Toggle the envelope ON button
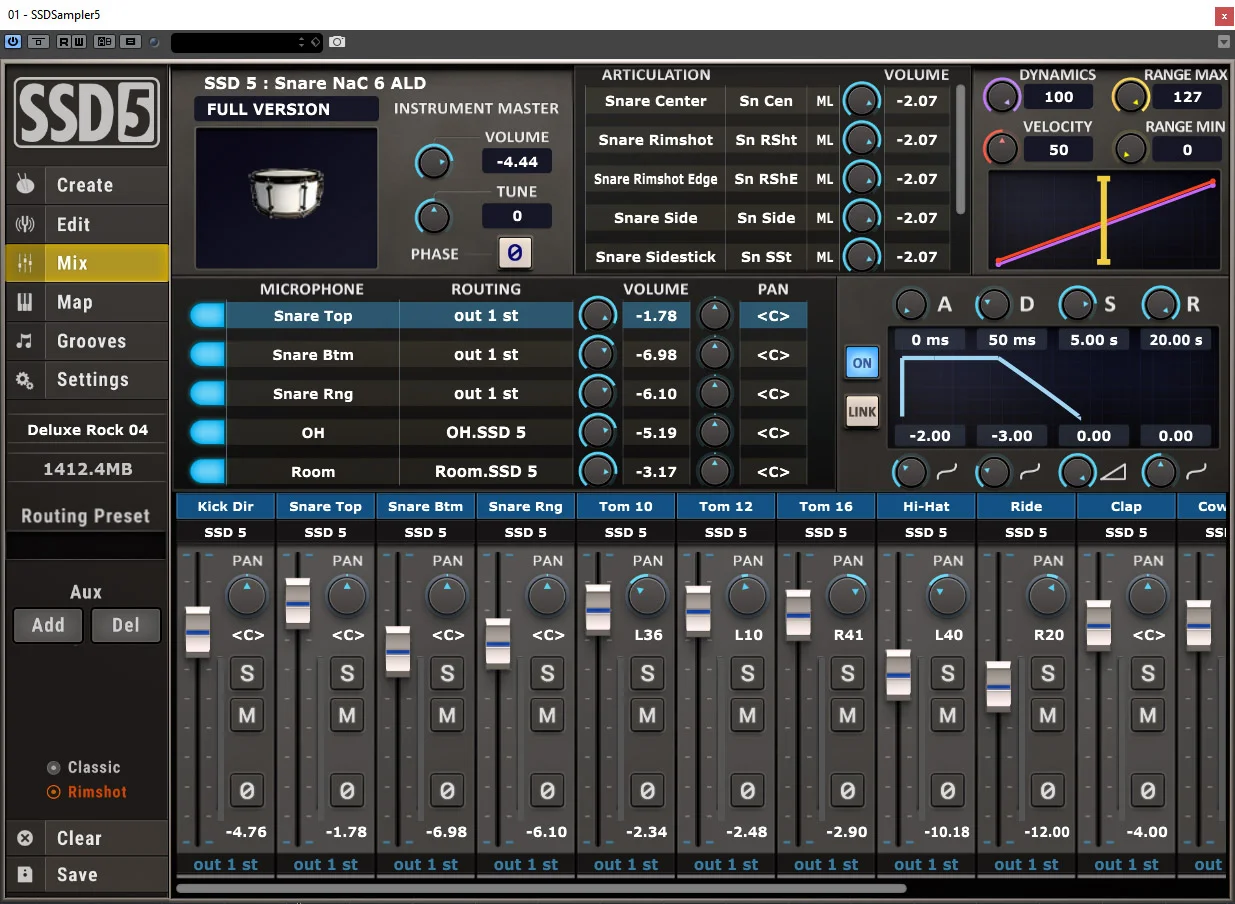The image size is (1235, 904). pyautogui.click(x=861, y=364)
